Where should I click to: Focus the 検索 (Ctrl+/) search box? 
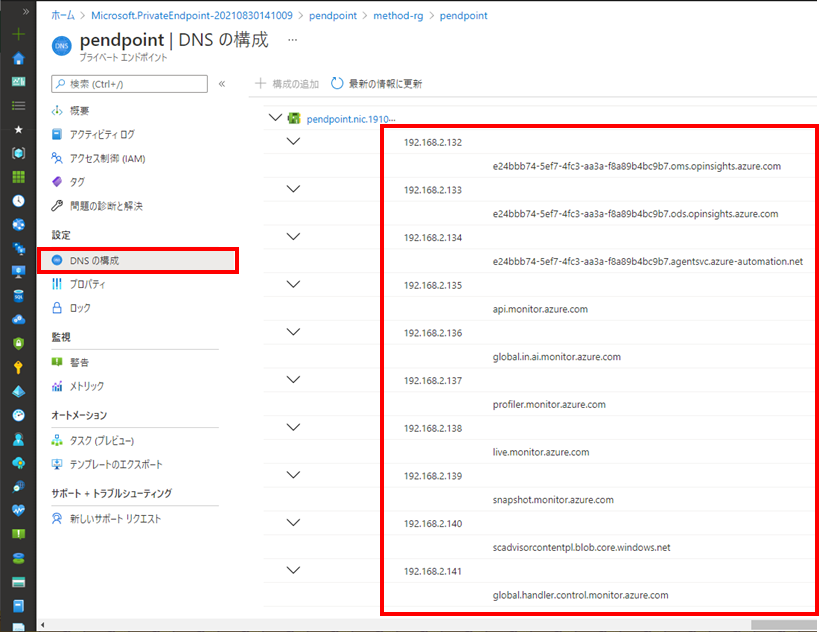click(130, 84)
